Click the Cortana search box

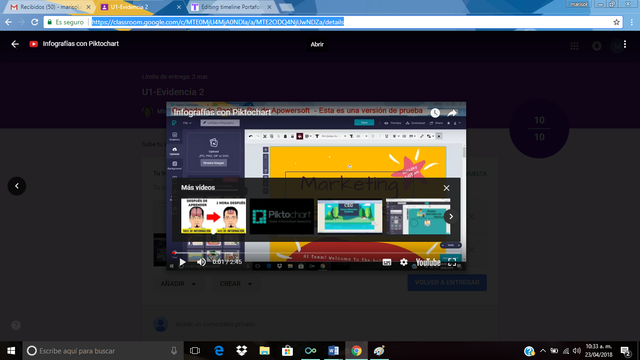103,351
